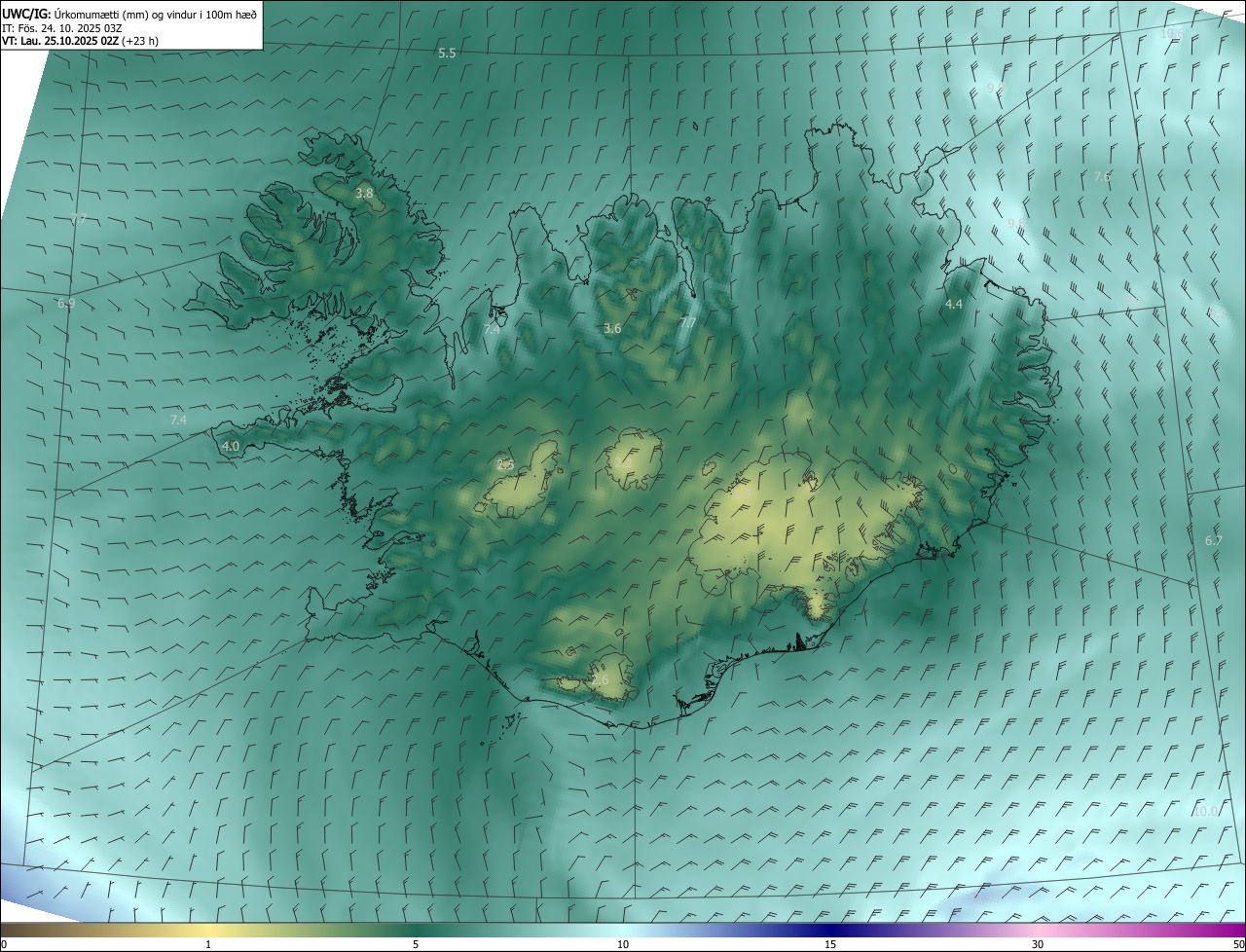Click the 10.0 value label on map
This screenshot has width=1246, height=952.
tap(1205, 811)
